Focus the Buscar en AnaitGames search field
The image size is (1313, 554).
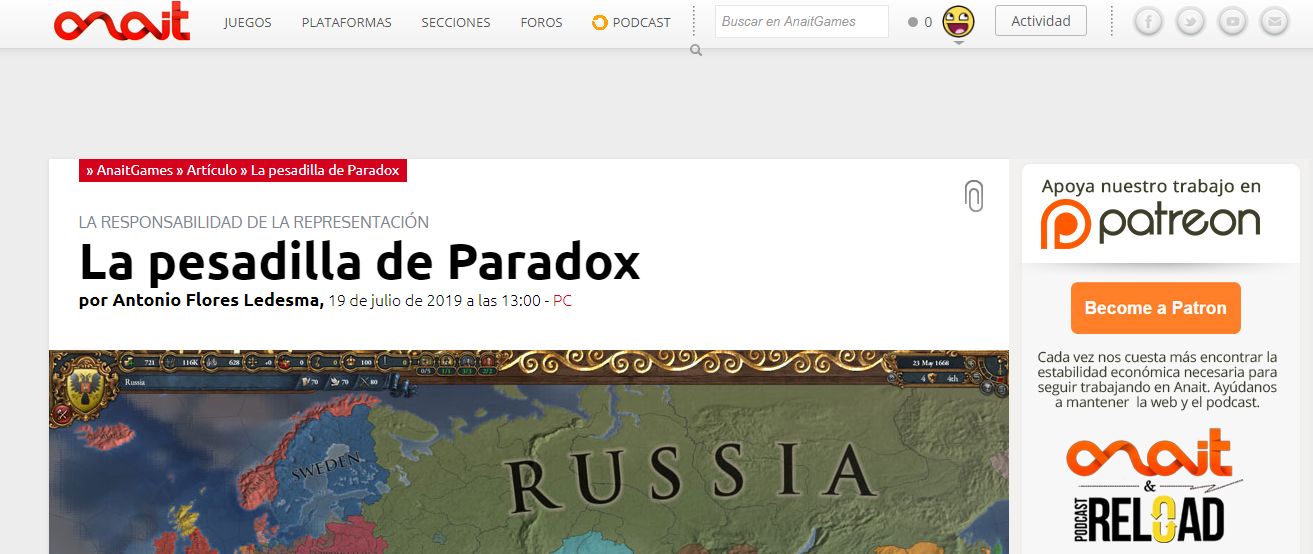[801, 22]
